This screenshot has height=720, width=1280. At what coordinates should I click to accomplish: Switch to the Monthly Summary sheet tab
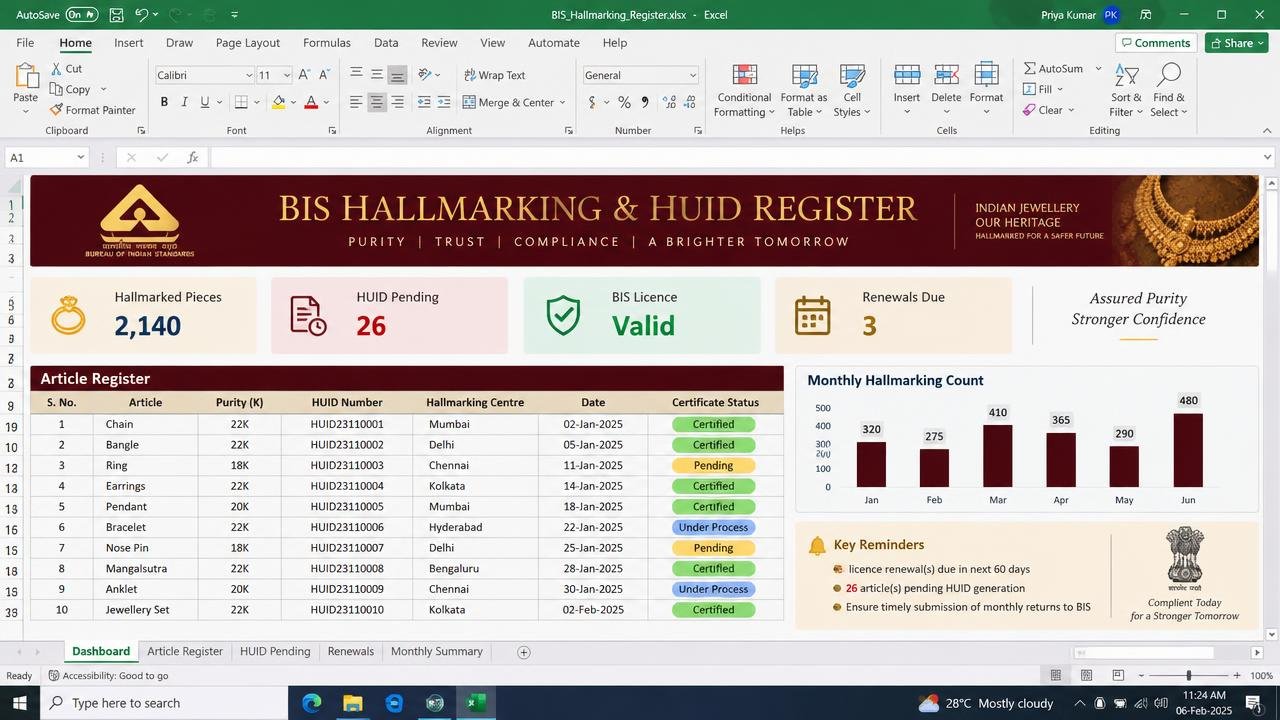coord(437,652)
